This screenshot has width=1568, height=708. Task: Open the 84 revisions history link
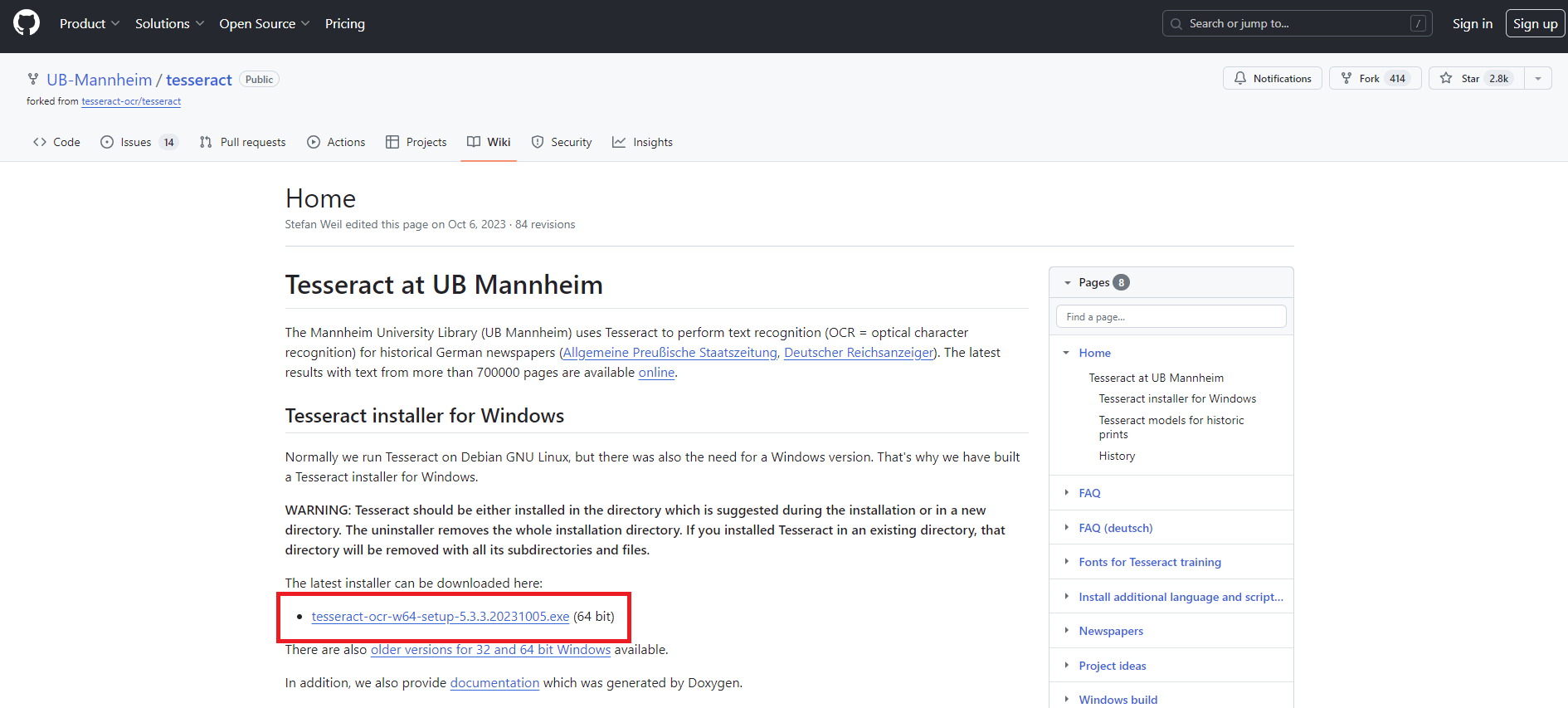(545, 224)
